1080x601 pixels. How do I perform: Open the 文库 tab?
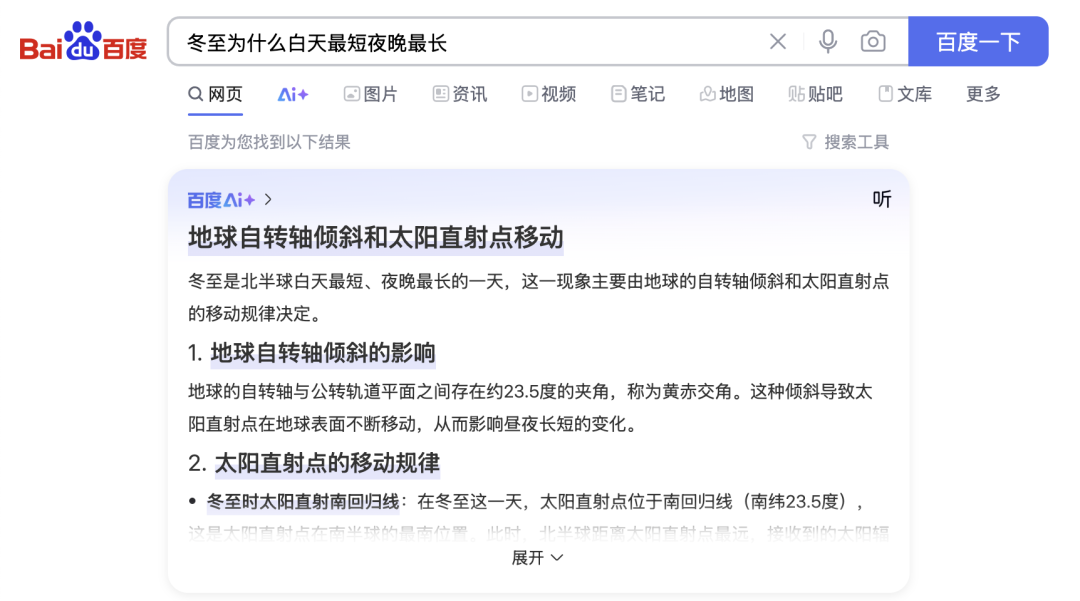905,94
